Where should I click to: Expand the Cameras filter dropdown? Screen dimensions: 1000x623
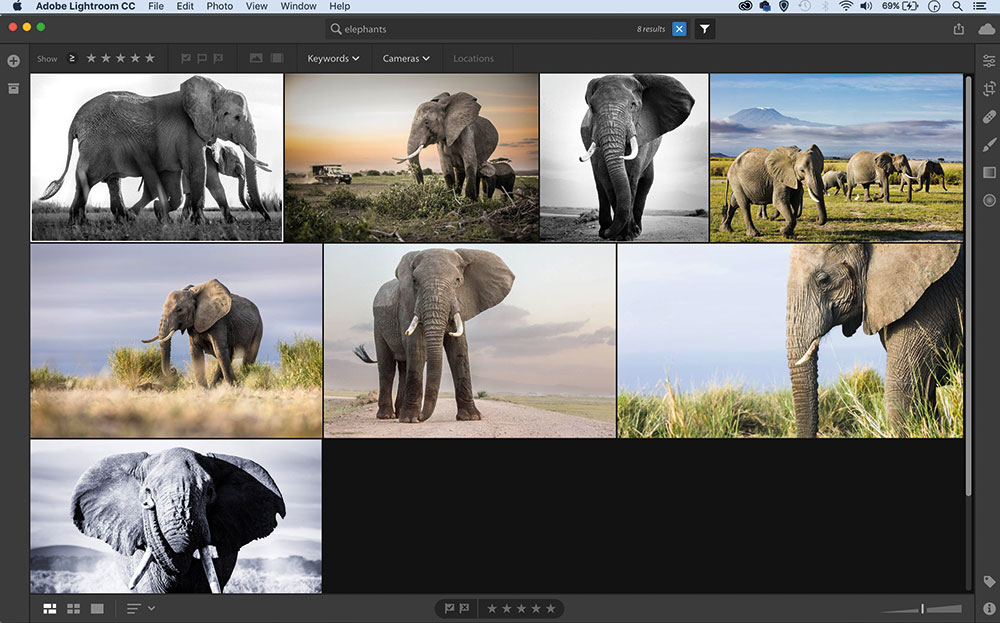(406, 58)
